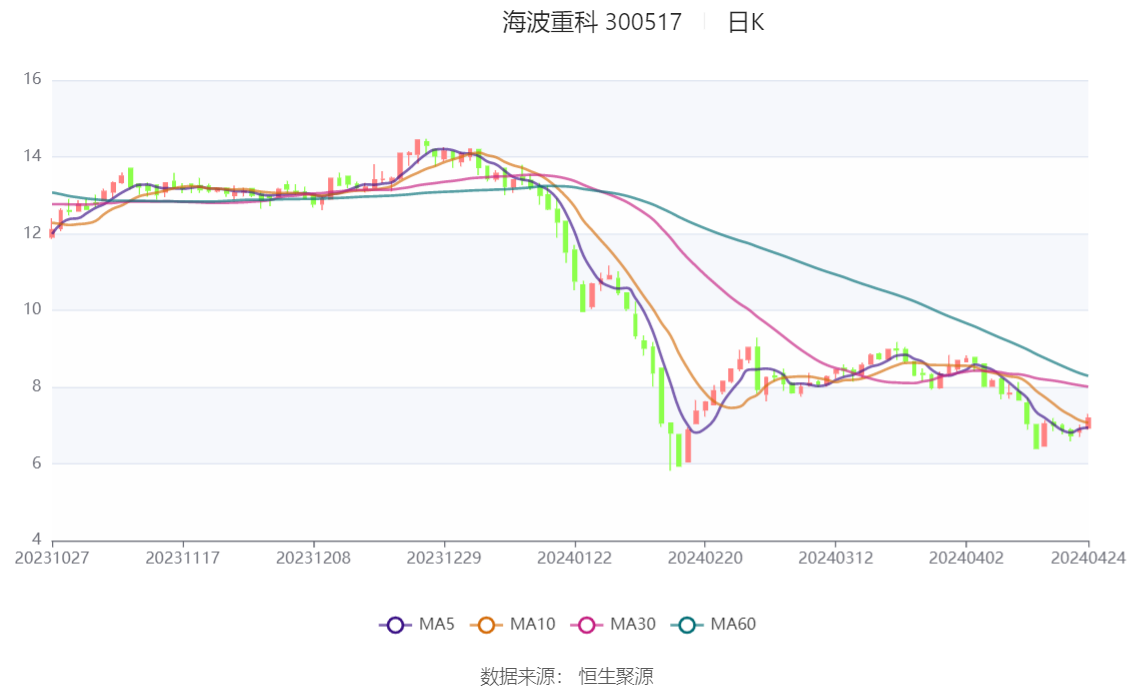Pick the 20231229 x-axis date
1134x689 pixels.
443,557
